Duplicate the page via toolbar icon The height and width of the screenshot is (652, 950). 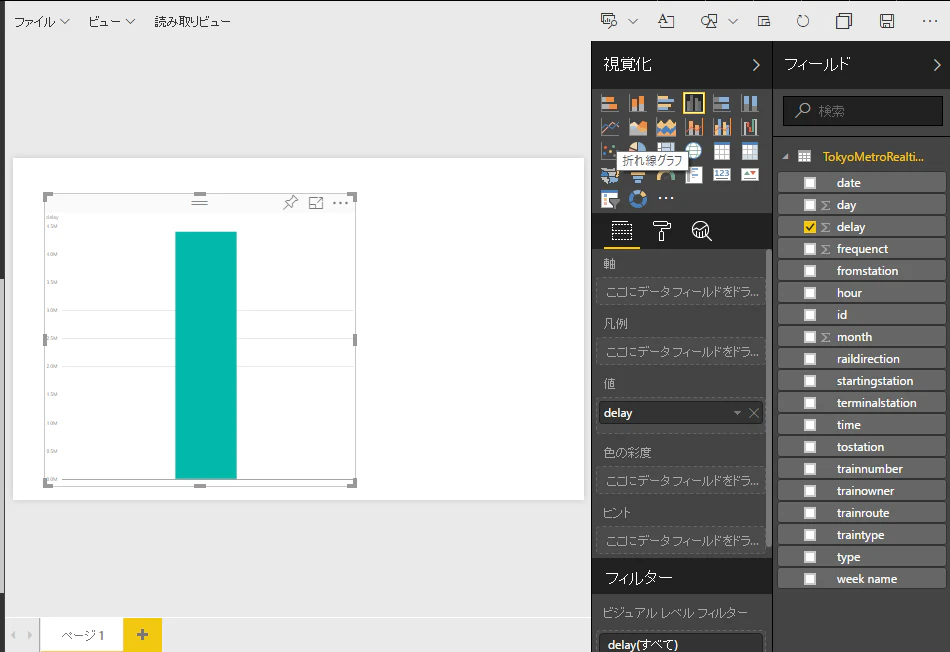[843, 21]
